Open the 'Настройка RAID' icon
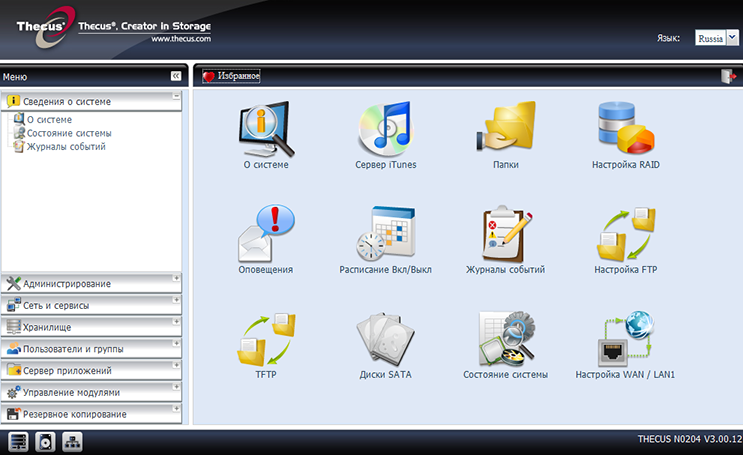The height and width of the screenshot is (455, 743). click(x=625, y=128)
